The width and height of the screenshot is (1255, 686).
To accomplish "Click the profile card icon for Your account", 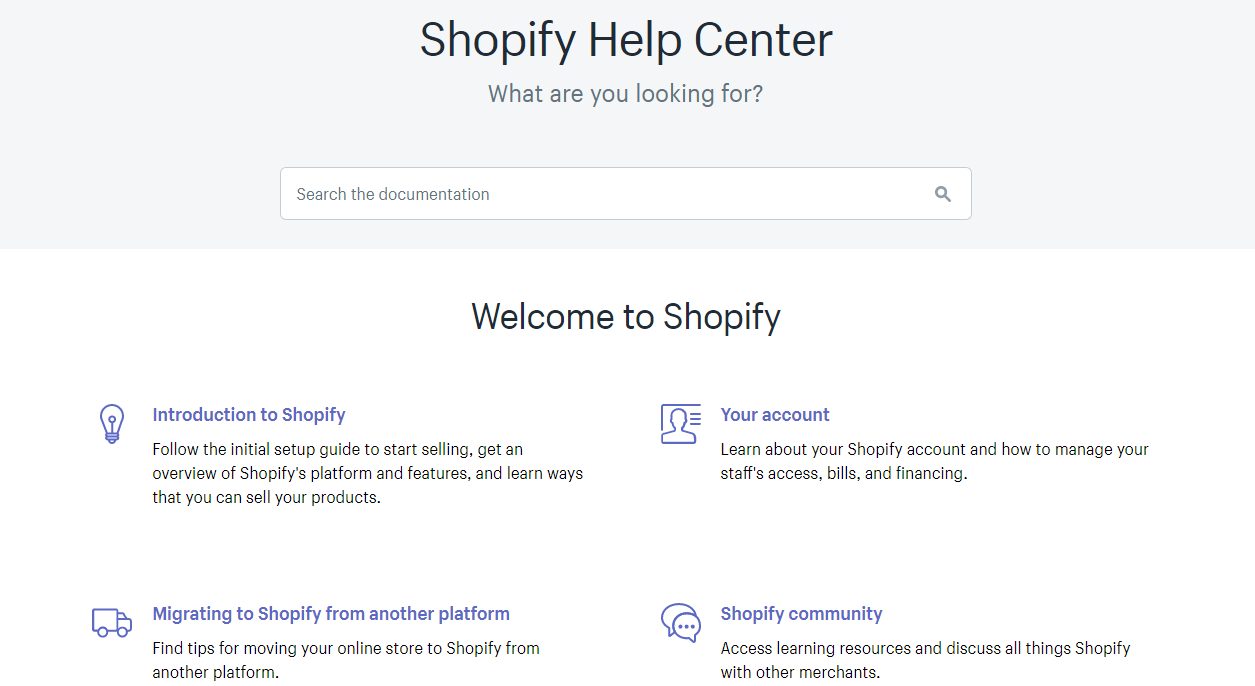I will click(681, 424).
